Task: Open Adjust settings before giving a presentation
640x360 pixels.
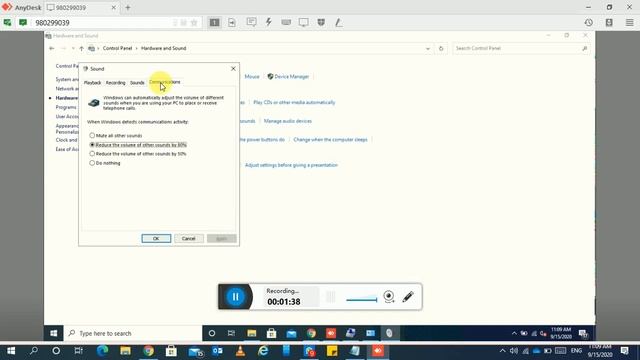Action: 291,165
